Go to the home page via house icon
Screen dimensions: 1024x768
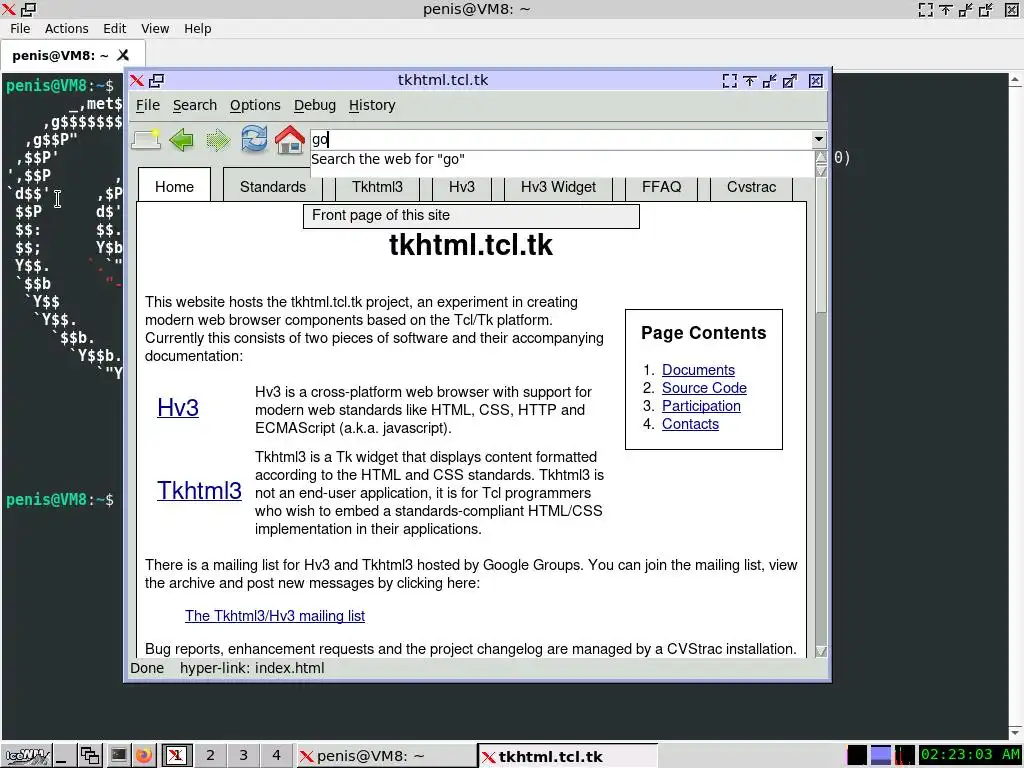click(x=290, y=139)
